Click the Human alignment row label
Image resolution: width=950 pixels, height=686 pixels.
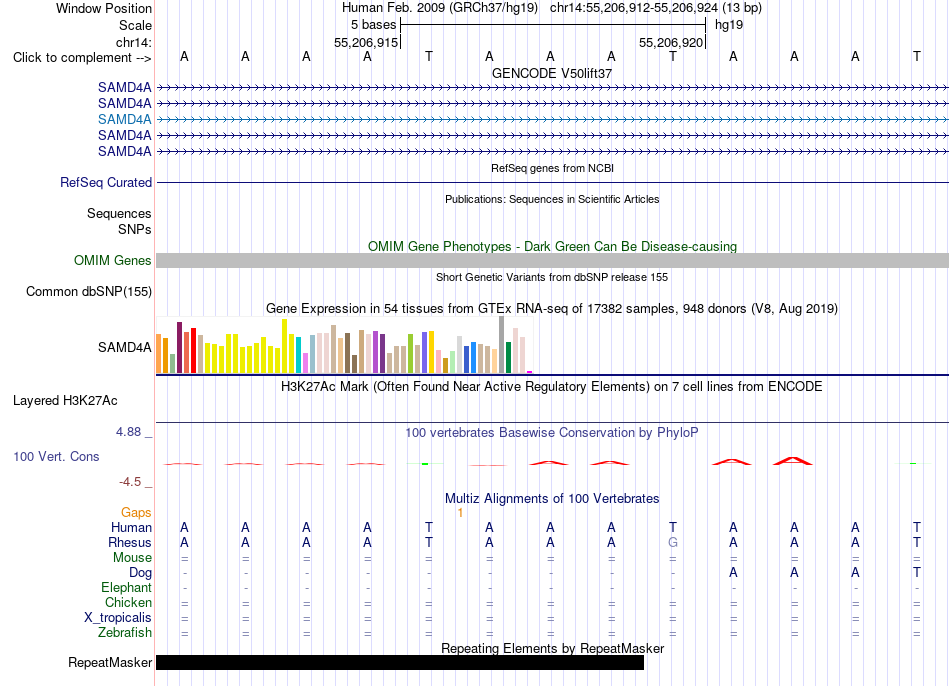[131, 527]
